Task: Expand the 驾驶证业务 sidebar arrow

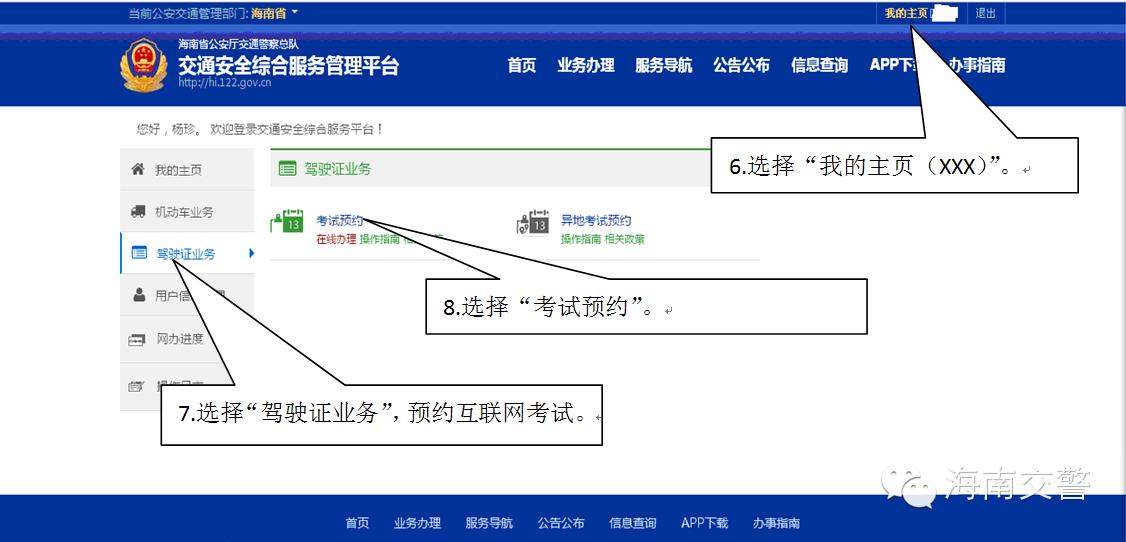Action: pyautogui.click(x=251, y=253)
